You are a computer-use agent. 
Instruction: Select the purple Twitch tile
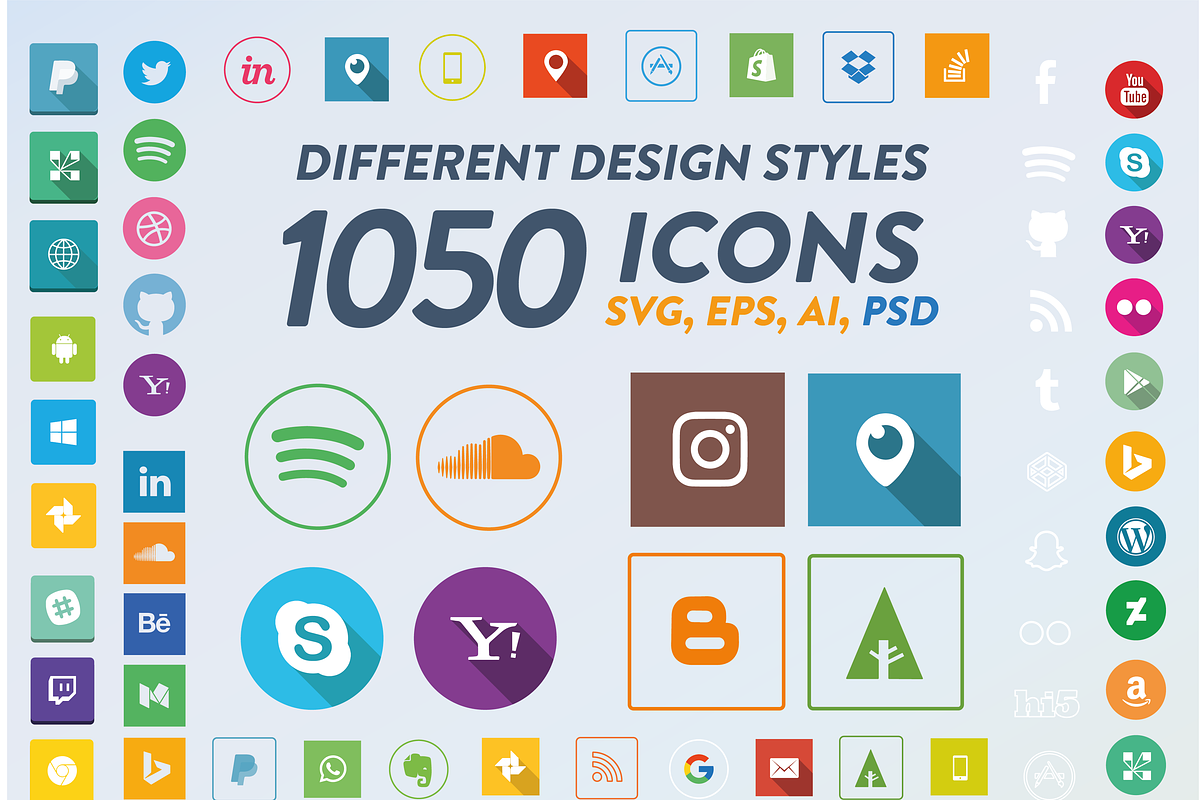[64, 690]
